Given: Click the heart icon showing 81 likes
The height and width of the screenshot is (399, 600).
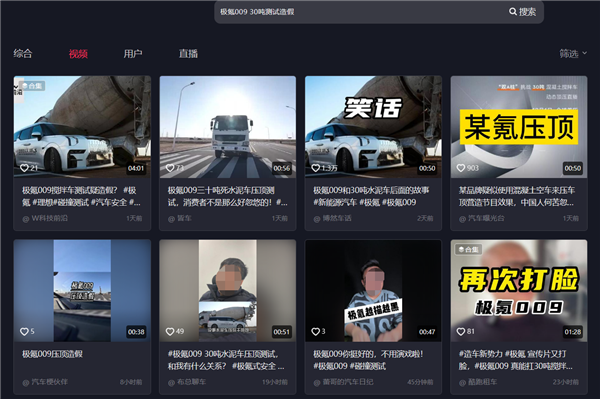Looking at the screenshot, I should (x=461, y=332).
